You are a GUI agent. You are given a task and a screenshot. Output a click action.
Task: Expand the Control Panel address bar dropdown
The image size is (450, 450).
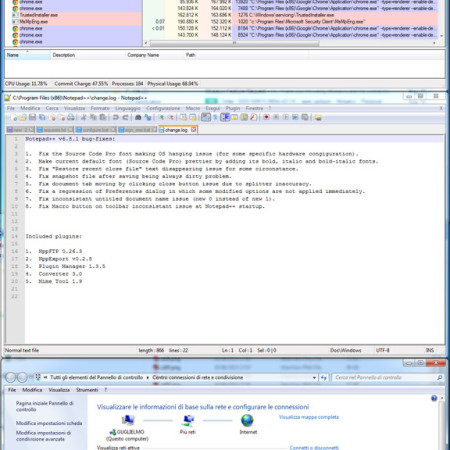[x=314, y=378]
